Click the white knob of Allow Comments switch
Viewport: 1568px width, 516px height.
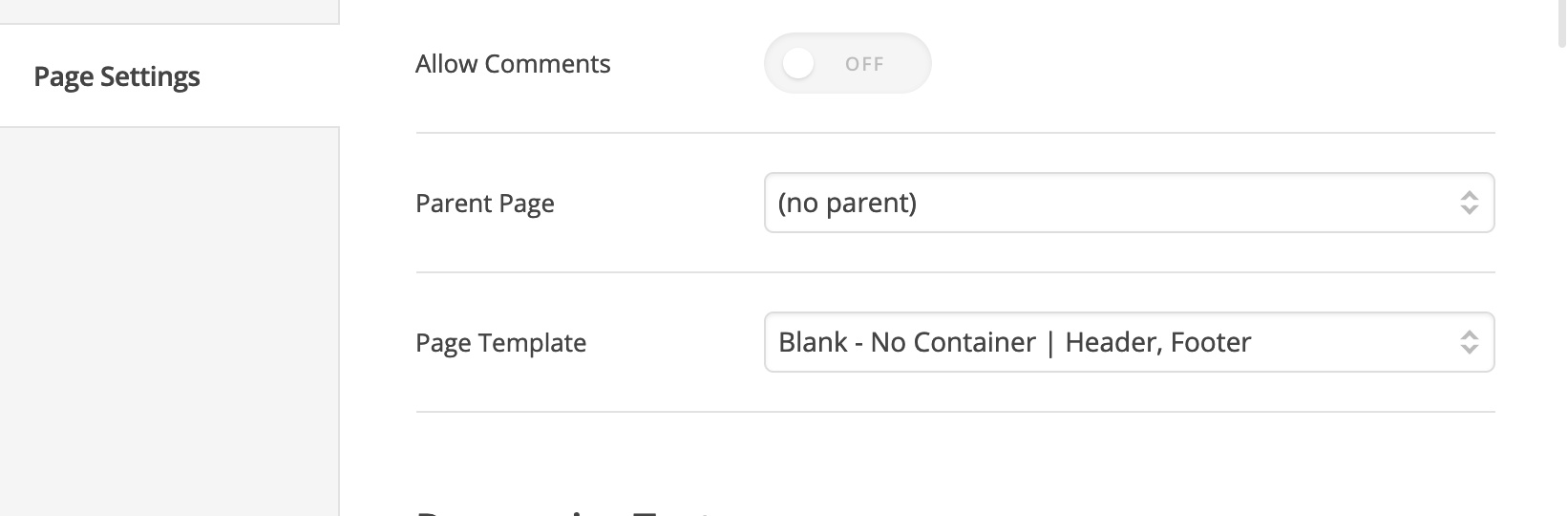point(797,64)
